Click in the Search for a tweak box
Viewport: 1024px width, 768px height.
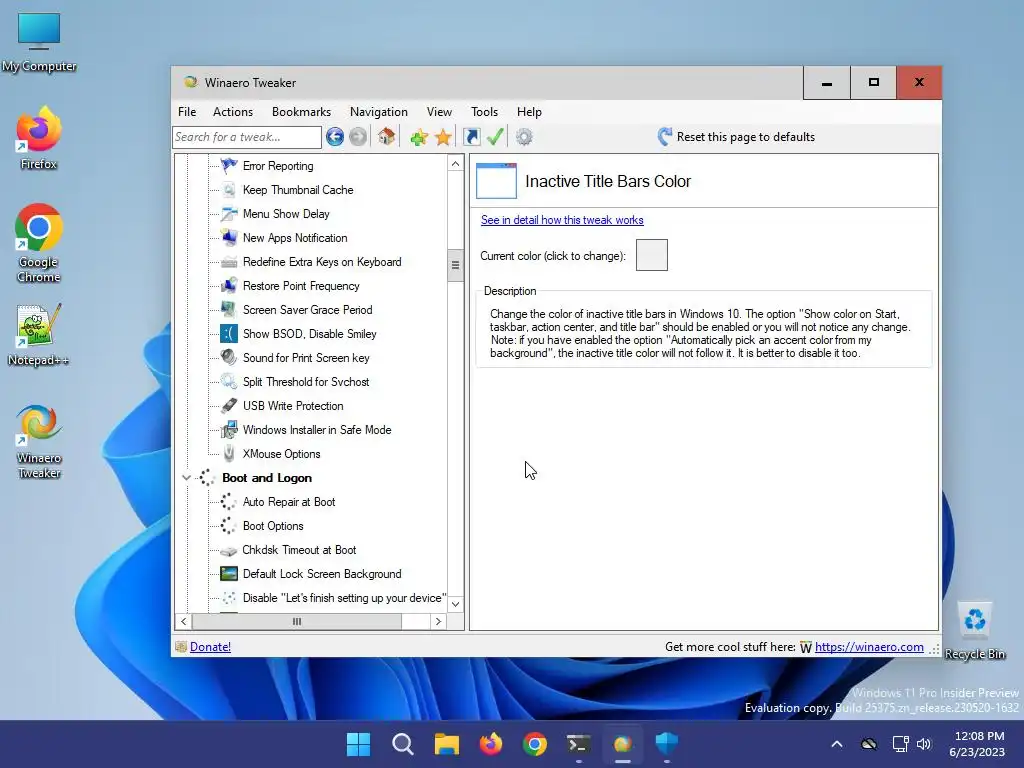coord(247,137)
